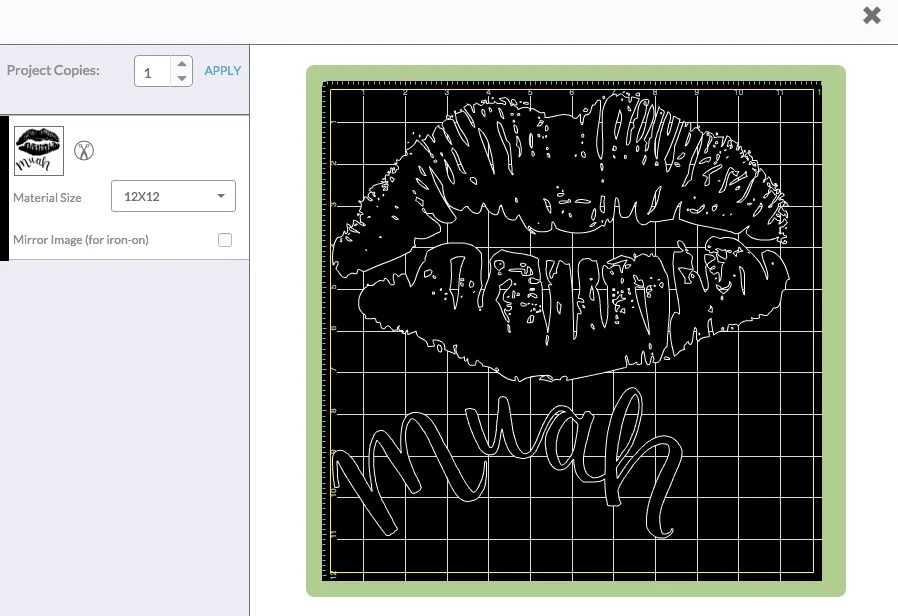The image size is (898, 616).
Task: Increase Project Copies with the up arrow
Action: (182, 64)
